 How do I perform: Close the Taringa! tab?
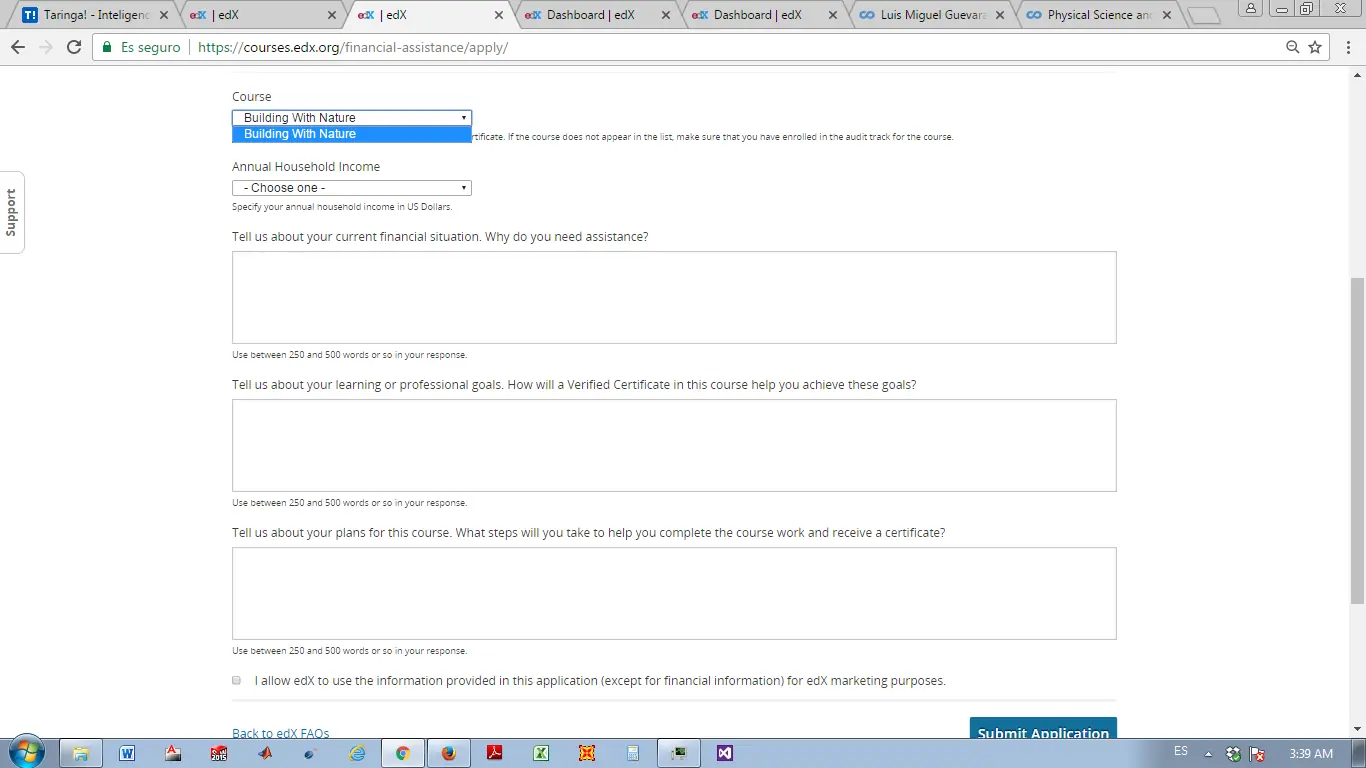(x=164, y=16)
